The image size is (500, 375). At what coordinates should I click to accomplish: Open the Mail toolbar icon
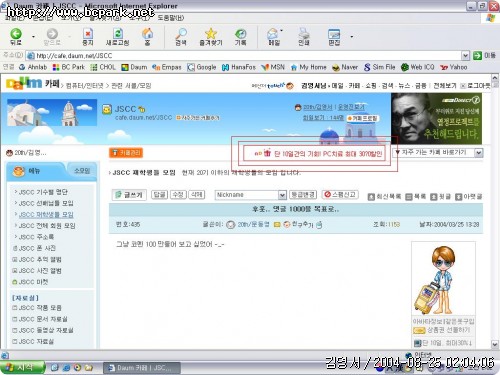pos(274,37)
